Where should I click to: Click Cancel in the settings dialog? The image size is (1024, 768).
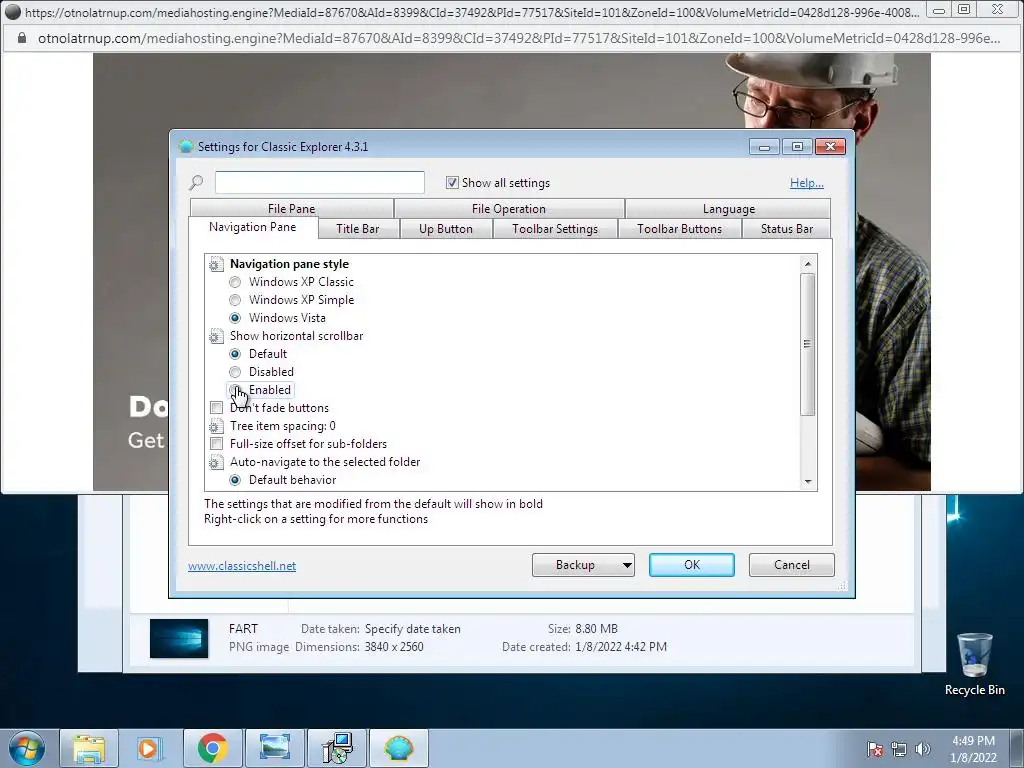point(792,565)
